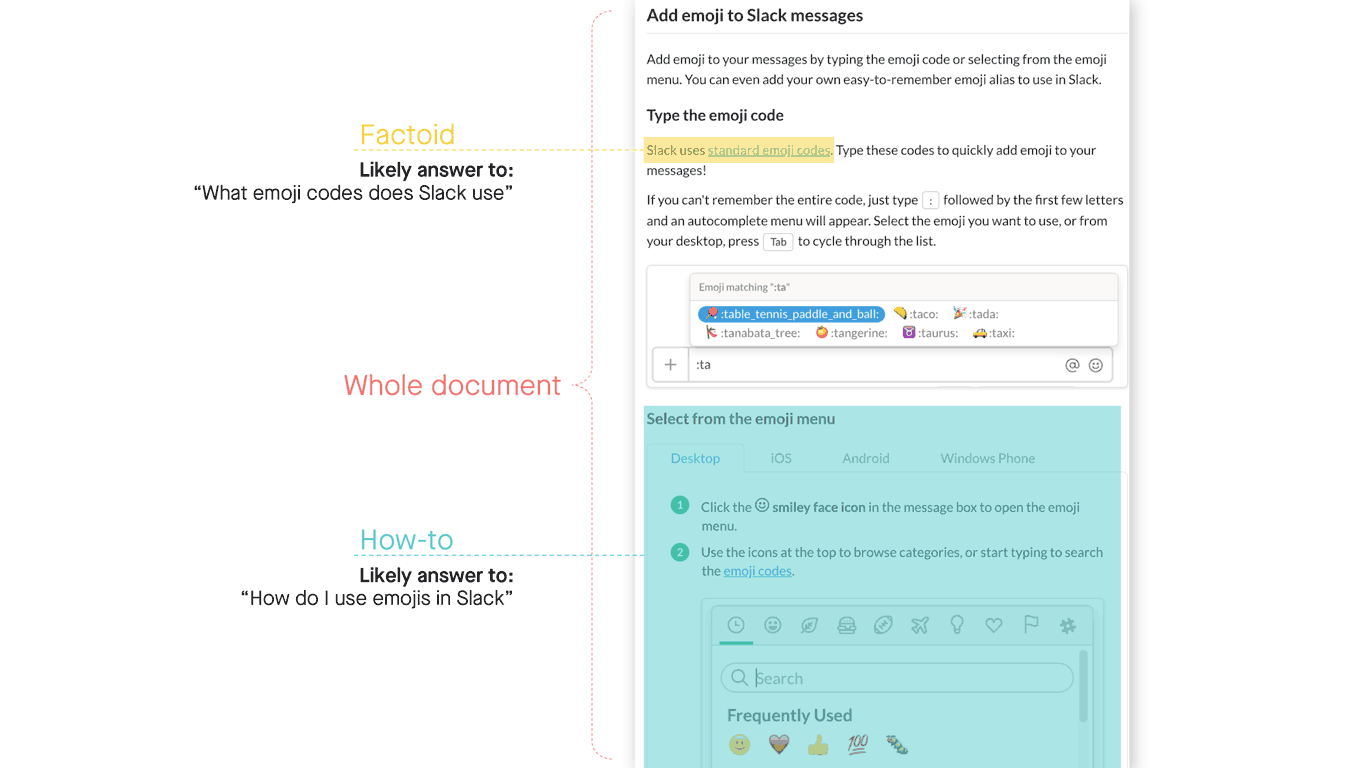Select the Android tab
This screenshot has width=1366, height=768.
pyautogui.click(x=865, y=458)
